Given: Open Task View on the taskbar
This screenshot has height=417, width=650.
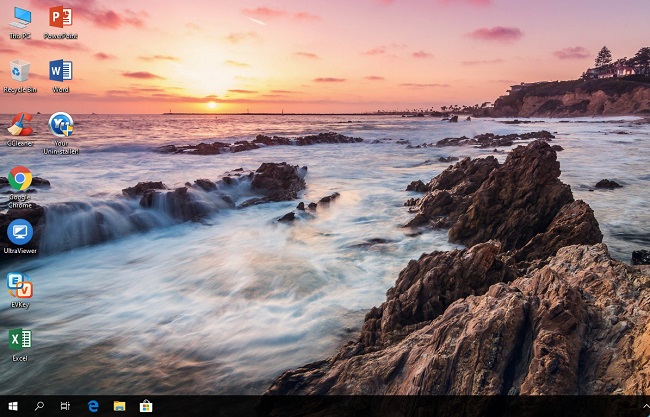Looking at the screenshot, I should (65, 406).
